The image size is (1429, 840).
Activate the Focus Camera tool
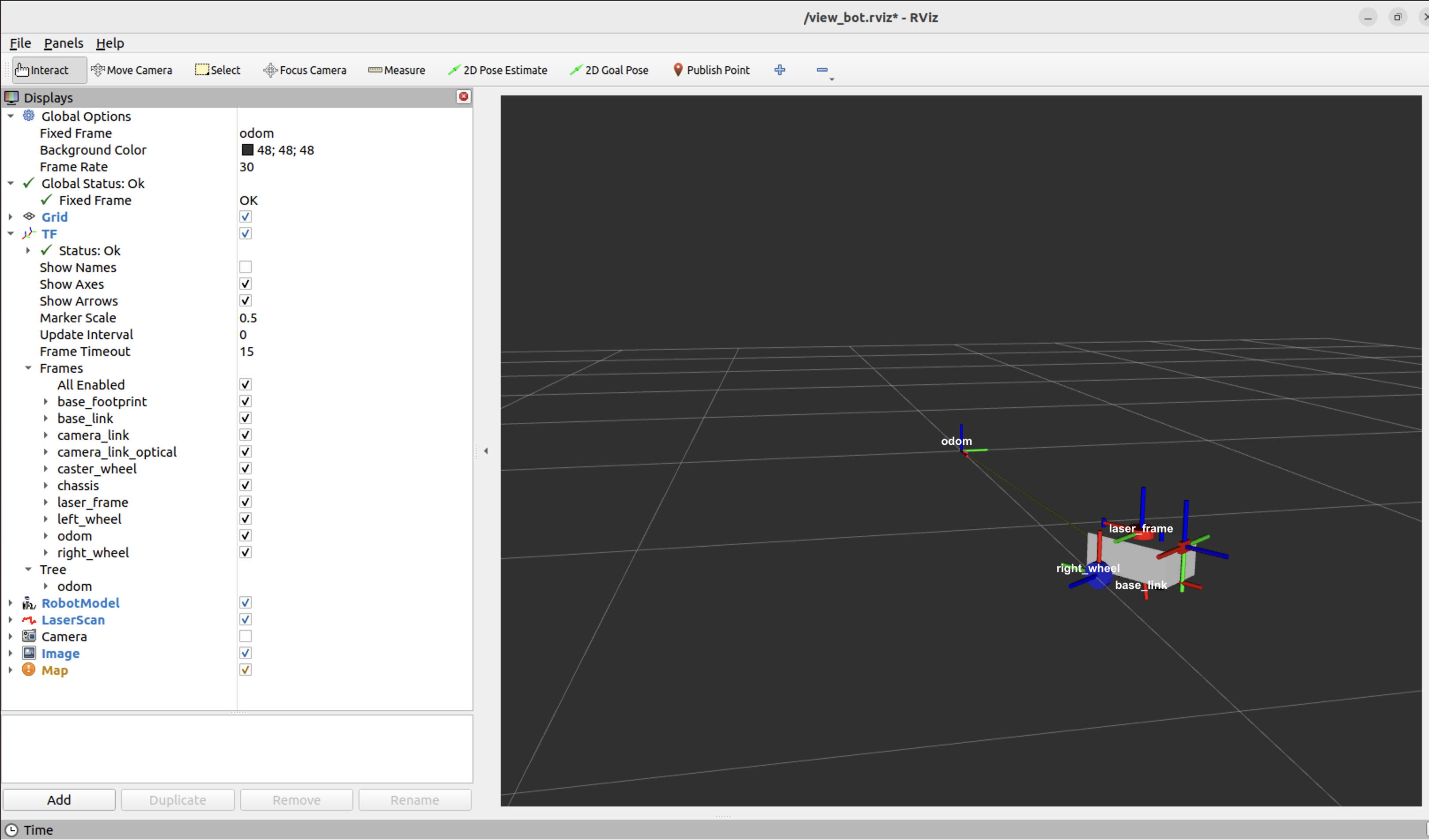(x=305, y=70)
